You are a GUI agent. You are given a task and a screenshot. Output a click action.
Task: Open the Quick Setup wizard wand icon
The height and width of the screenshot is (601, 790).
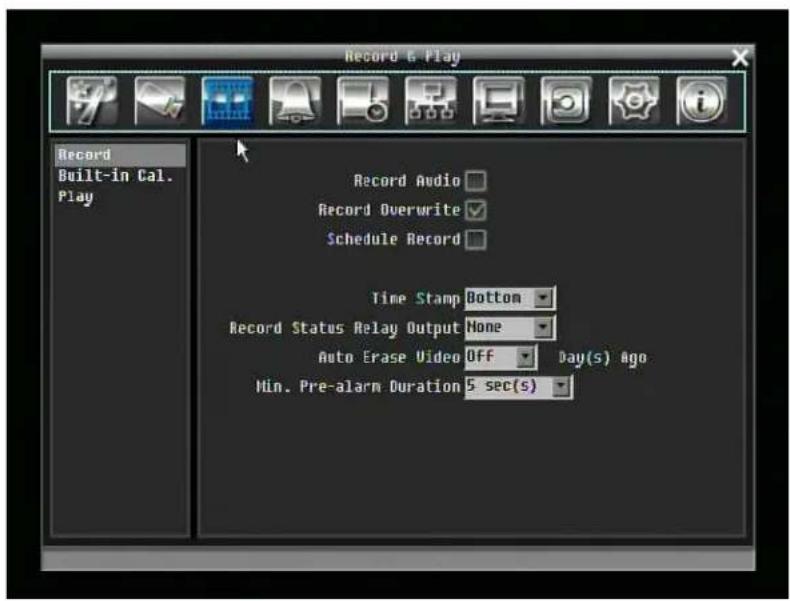[x=92, y=101]
